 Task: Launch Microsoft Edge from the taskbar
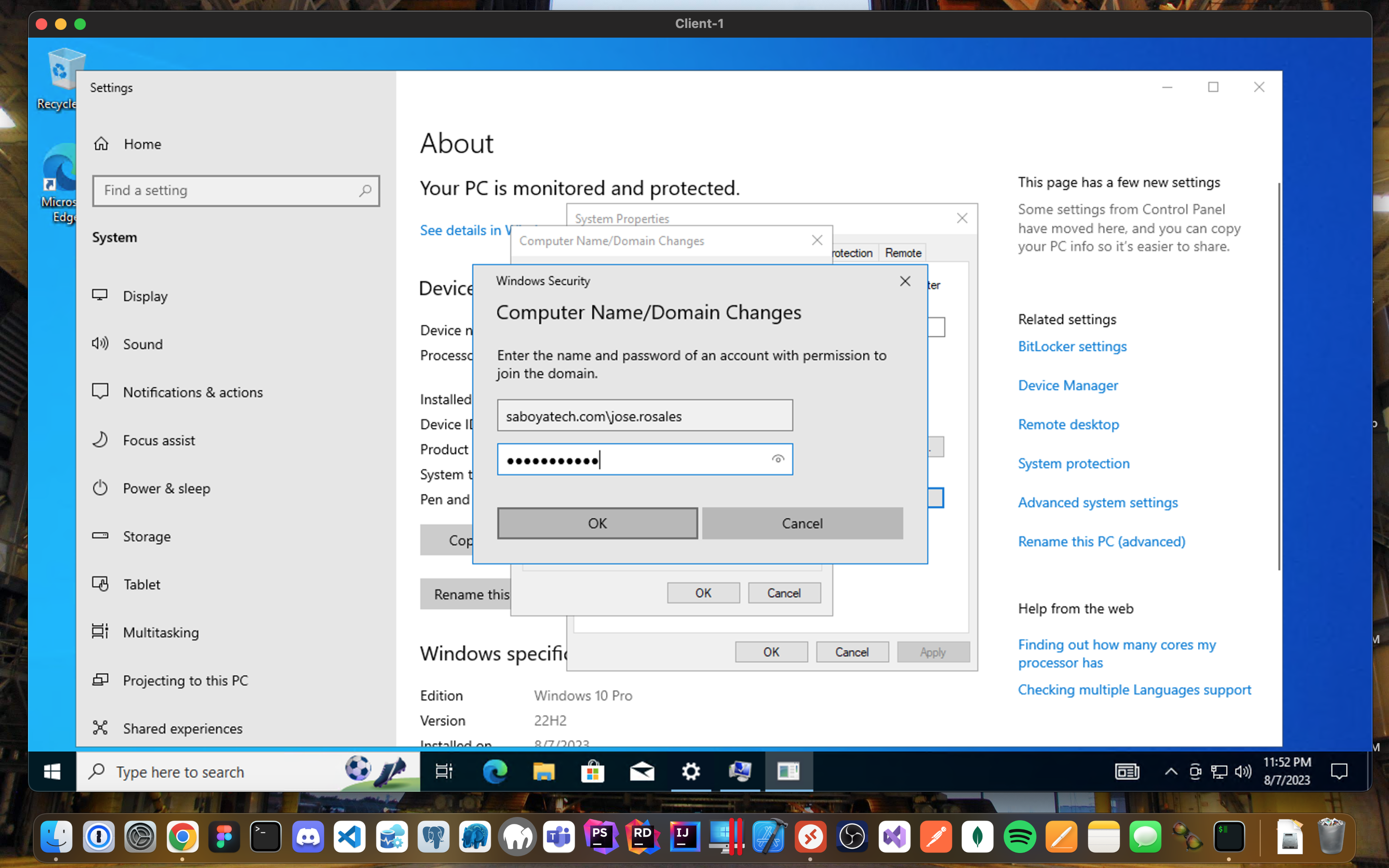point(494,772)
